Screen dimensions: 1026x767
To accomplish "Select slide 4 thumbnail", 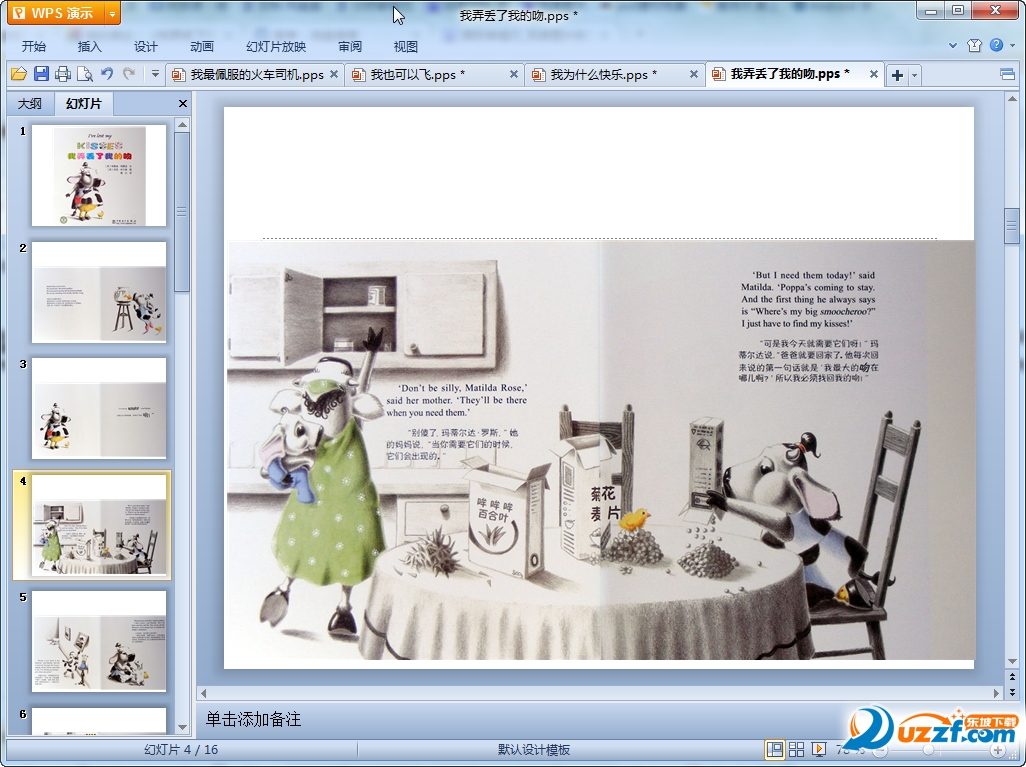I will [99, 525].
